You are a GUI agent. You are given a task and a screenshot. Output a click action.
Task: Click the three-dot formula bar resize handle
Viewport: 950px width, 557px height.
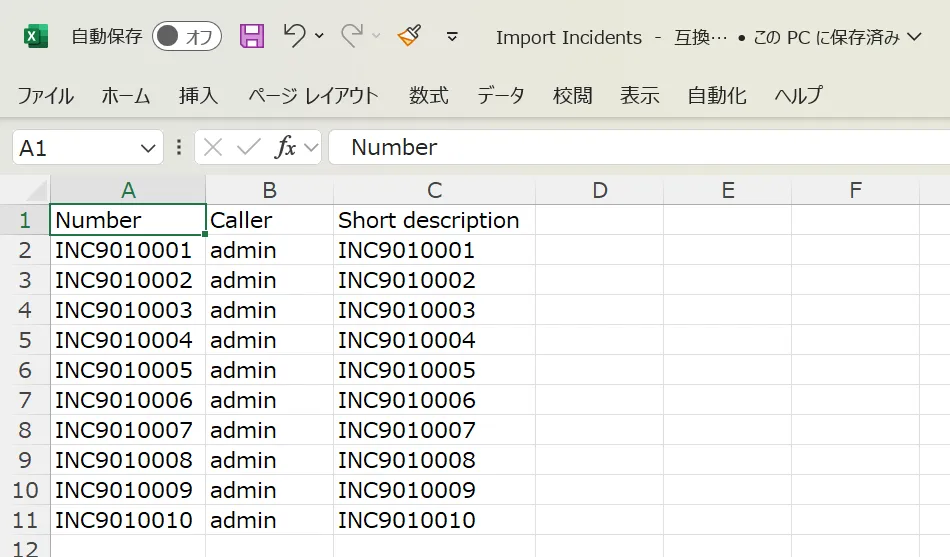tap(179, 147)
